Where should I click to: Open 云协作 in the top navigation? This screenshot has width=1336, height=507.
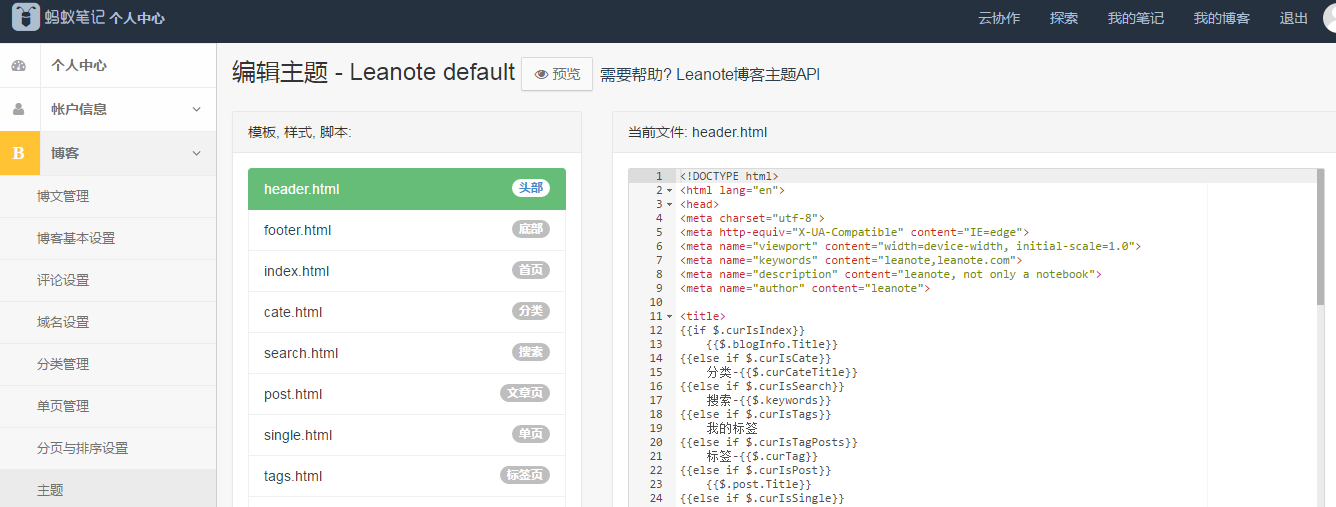[x=999, y=18]
